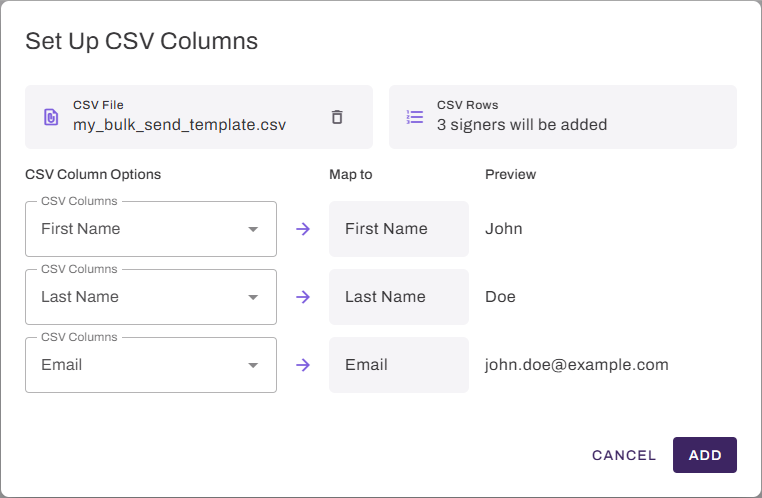
Task: Click the CSV Rows list icon
Action: [x=415, y=117]
